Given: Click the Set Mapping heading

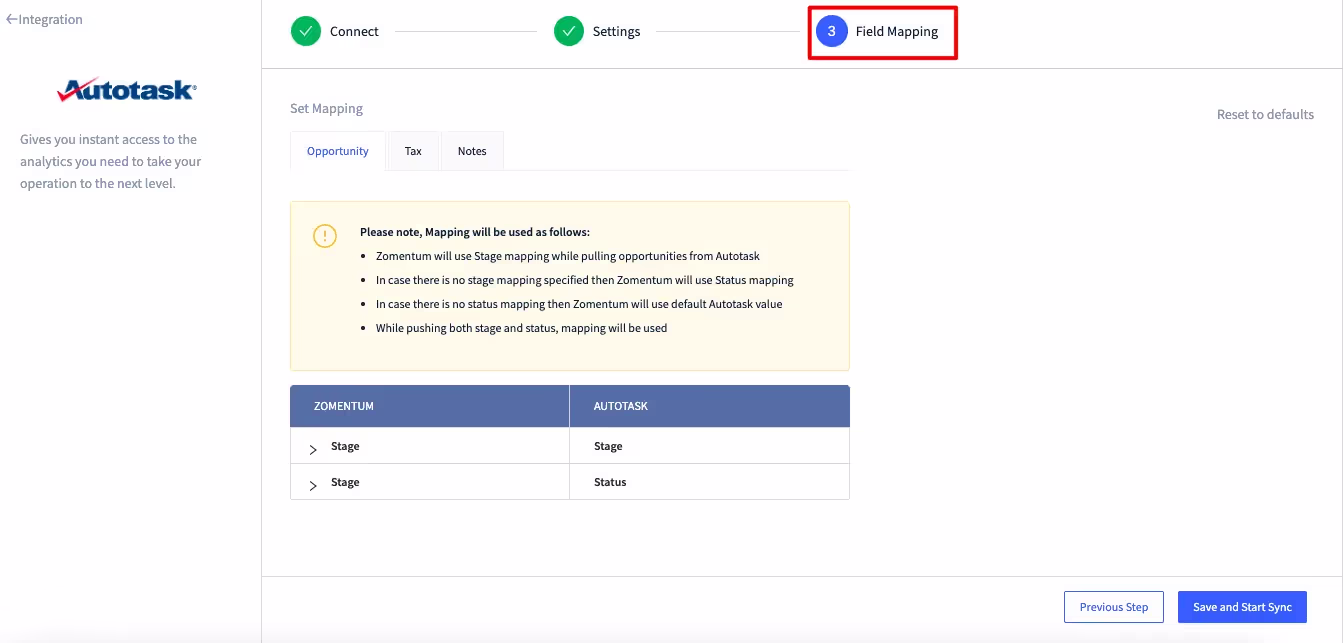Looking at the screenshot, I should click(x=326, y=108).
